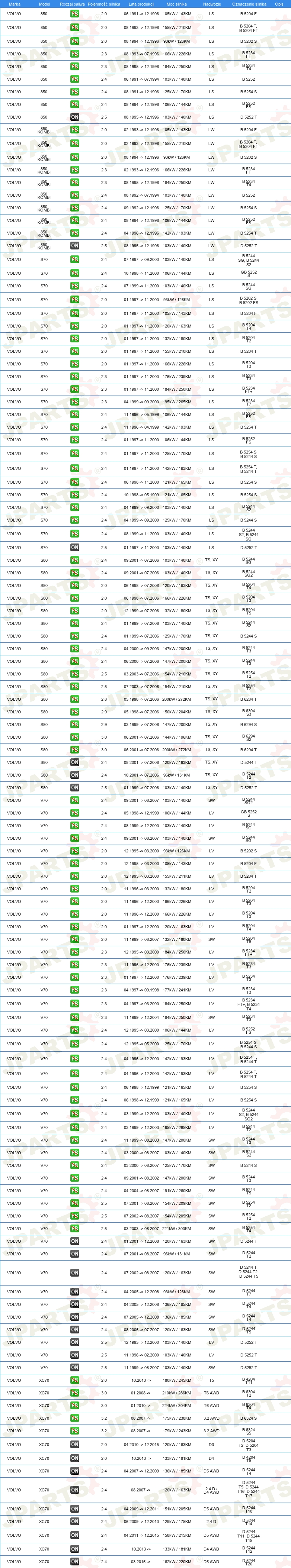Viewport: 291px width, 1568px height.
Task: Click the petrol pump icon for S80 2.8 B 6284 T
Action: [x=74, y=699]
